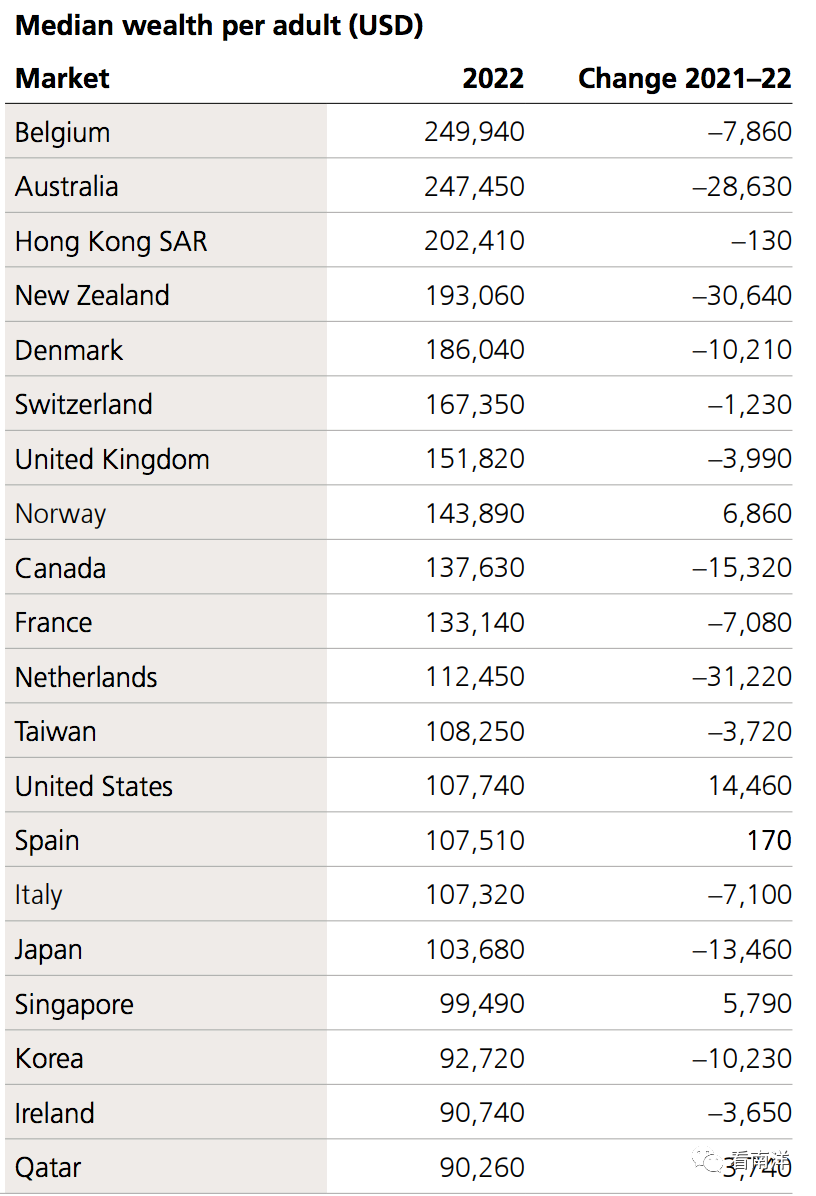
Task: Click the table title Median wealth per adult
Action: tap(219, 26)
